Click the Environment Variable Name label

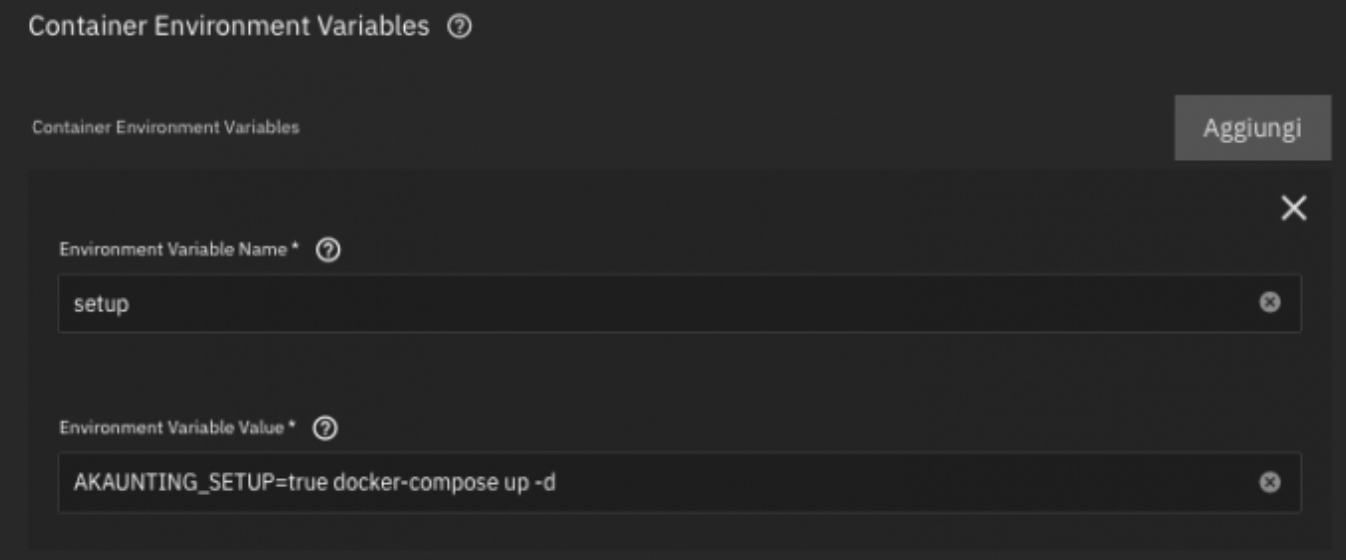tap(180, 249)
